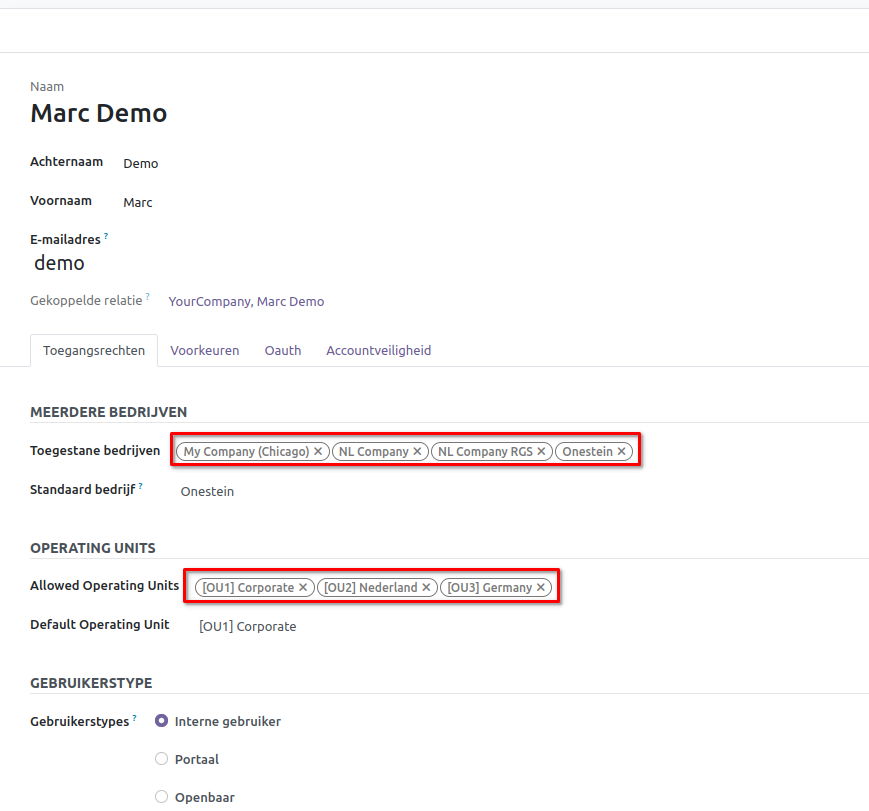Remove My Company (Chicago) tag
The height and width of the screenshot is (811, 869).
[318, 452]
